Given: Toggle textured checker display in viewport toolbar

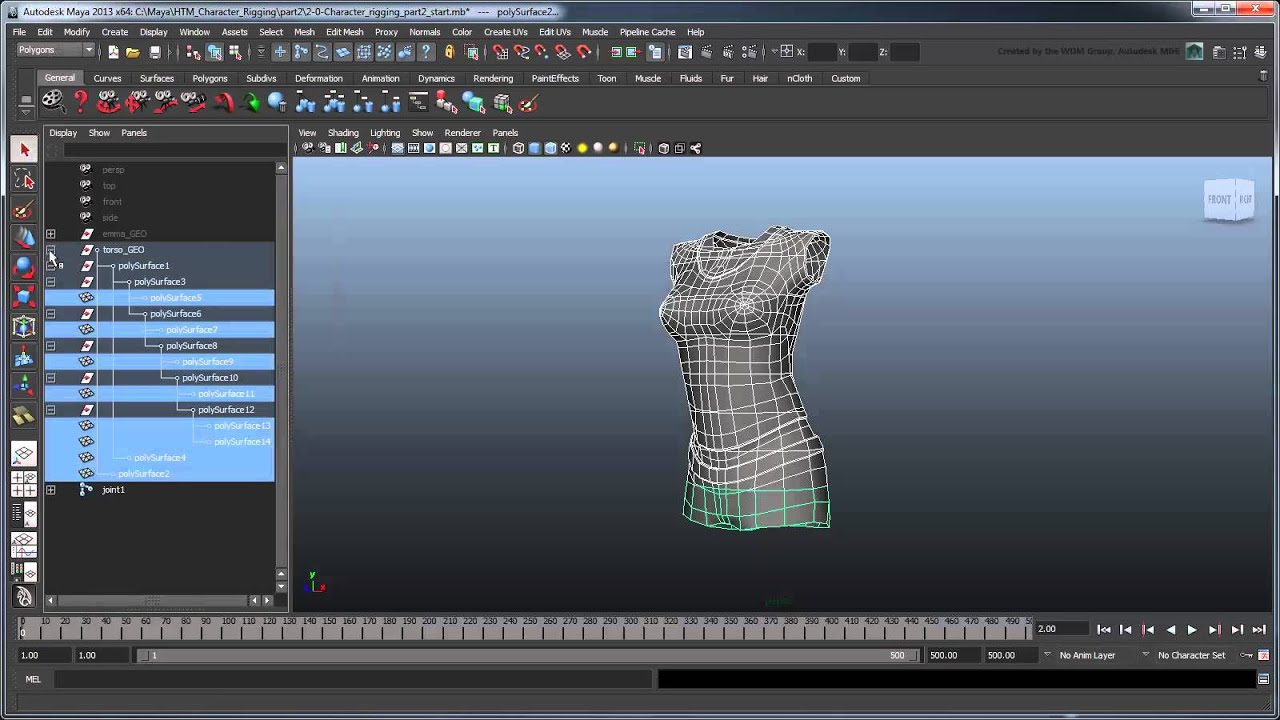Looking at the screenshot, I should click(x=566, y=148).
